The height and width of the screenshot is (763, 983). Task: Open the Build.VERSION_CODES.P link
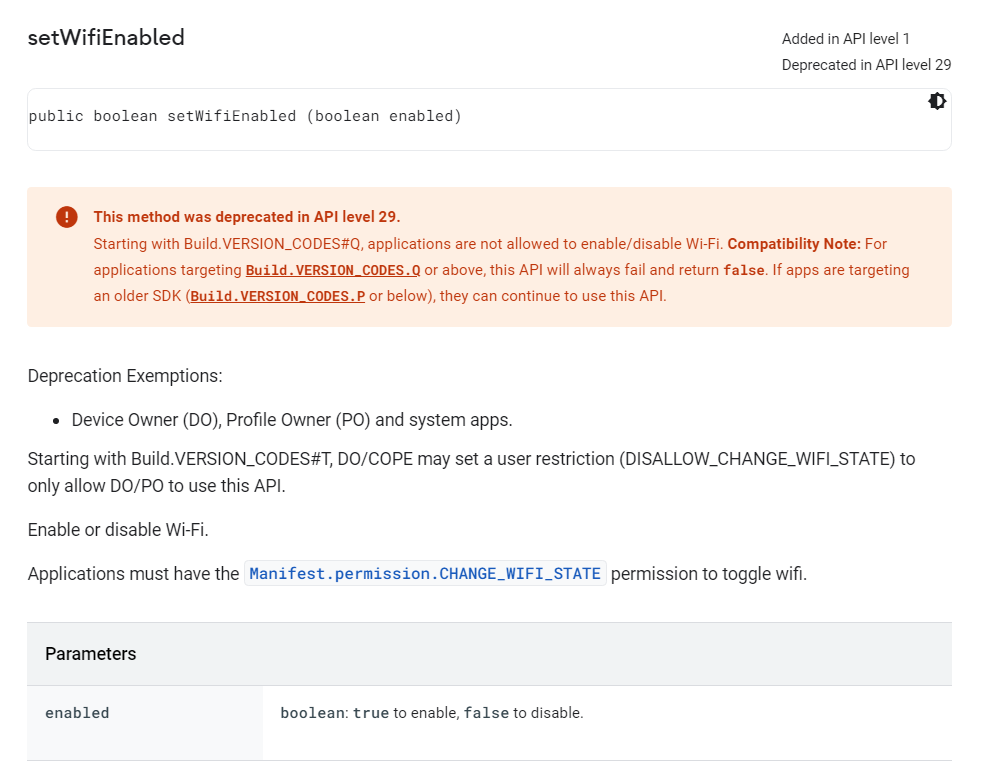point(278,296)
